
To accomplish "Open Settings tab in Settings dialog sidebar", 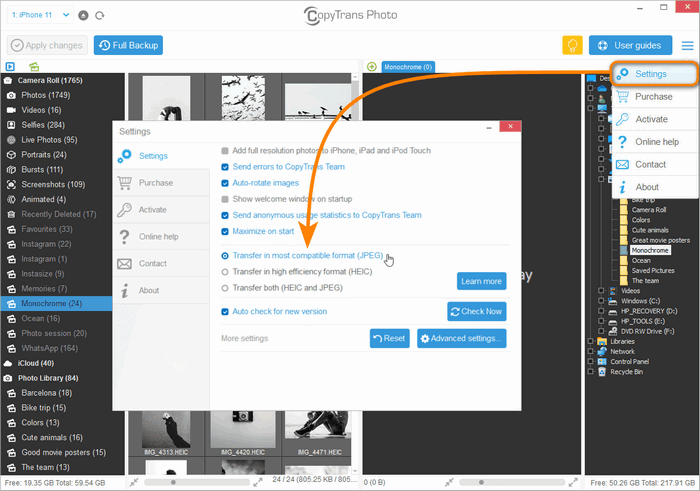I will point(161,156).
